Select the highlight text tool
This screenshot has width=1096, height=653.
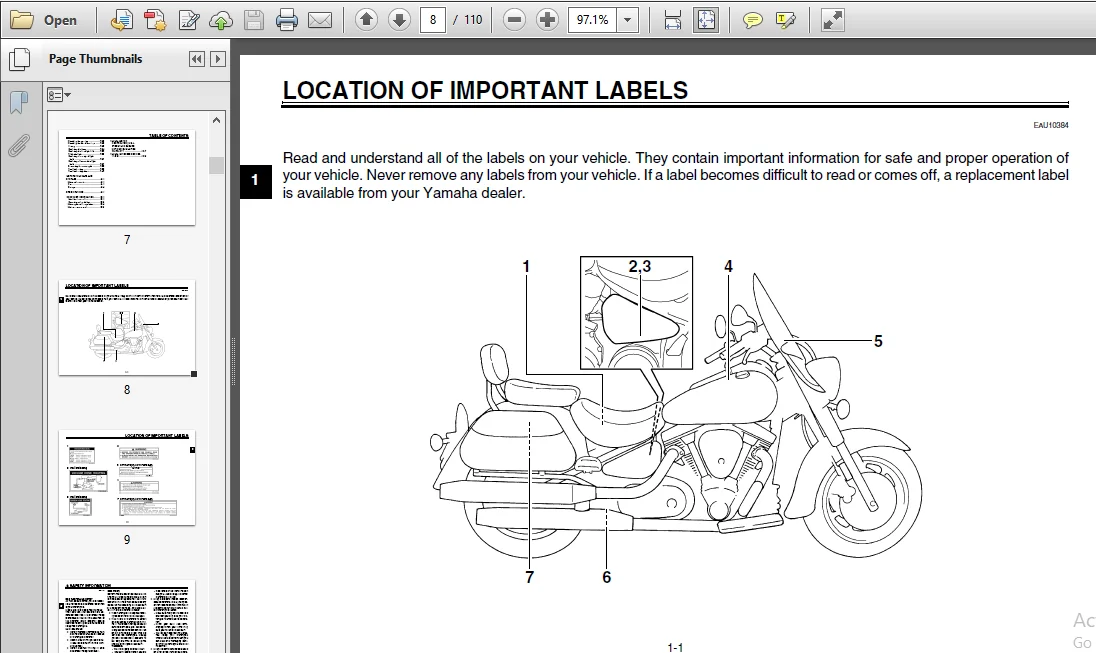[x=786, y=20]
